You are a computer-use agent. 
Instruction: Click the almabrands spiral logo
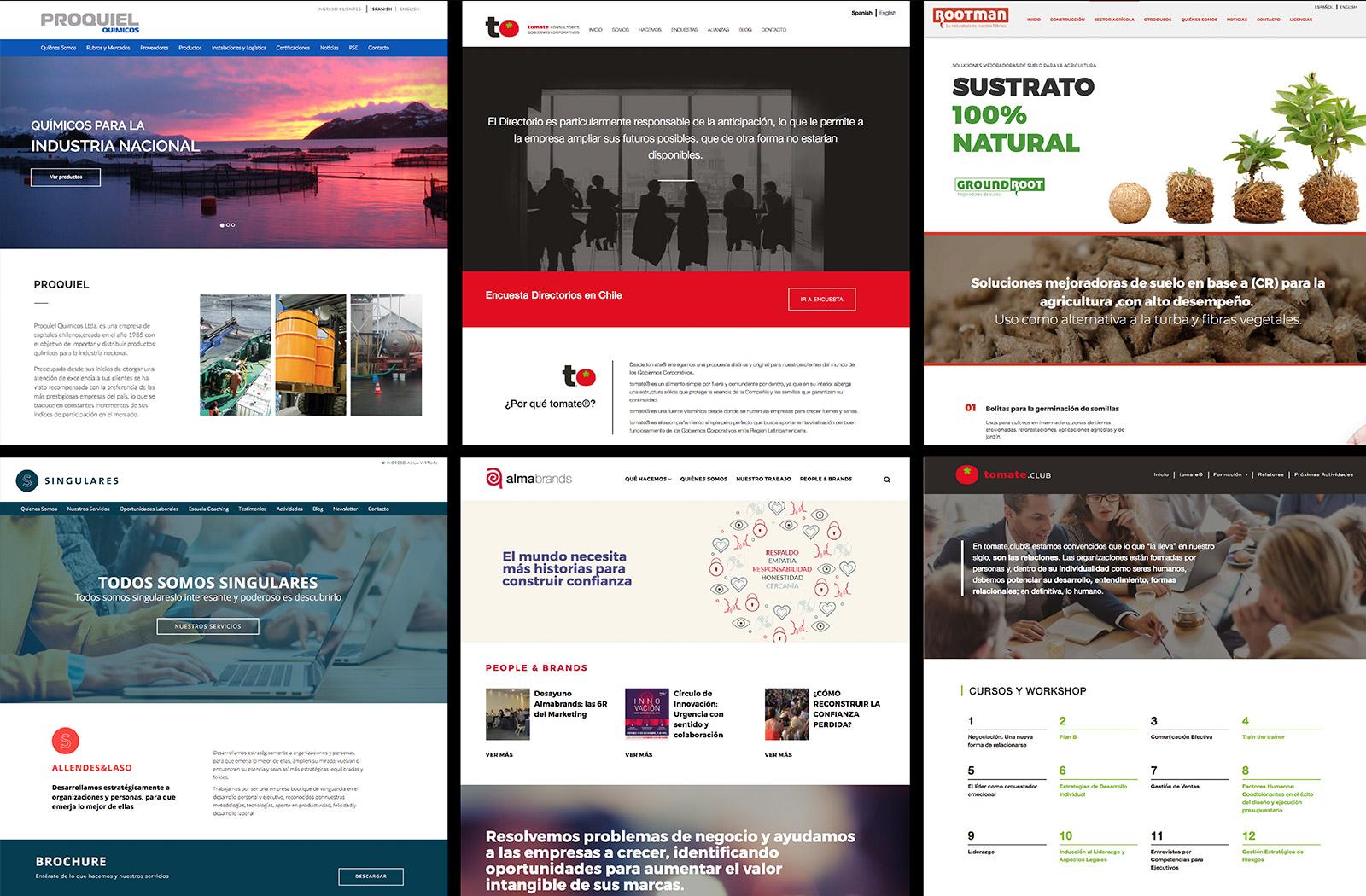pyautogui.click(x=493, y=478)
